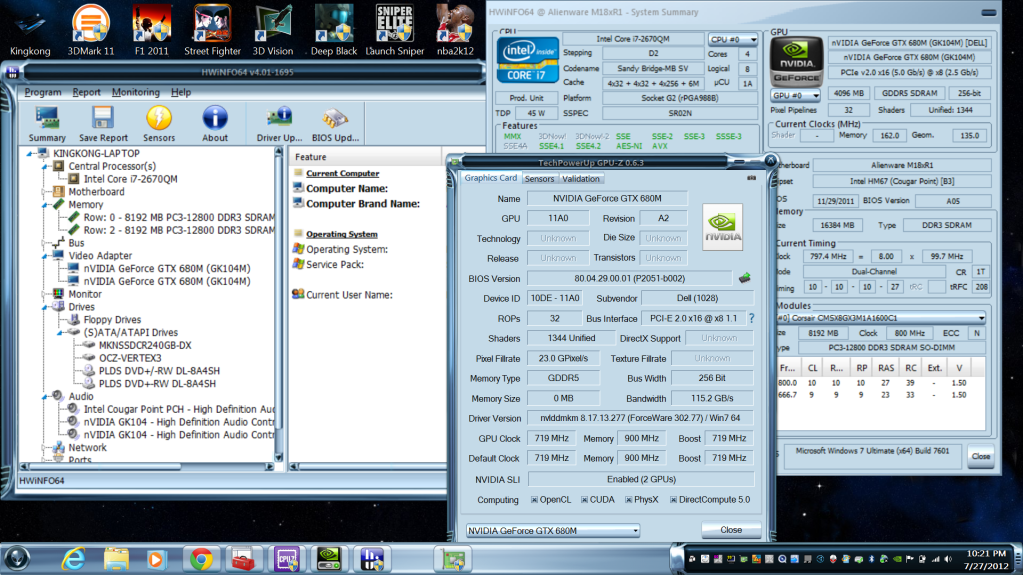1023x575 pixels.
Task: Click the Save Report toolbar icon
Action: (103, 124)
